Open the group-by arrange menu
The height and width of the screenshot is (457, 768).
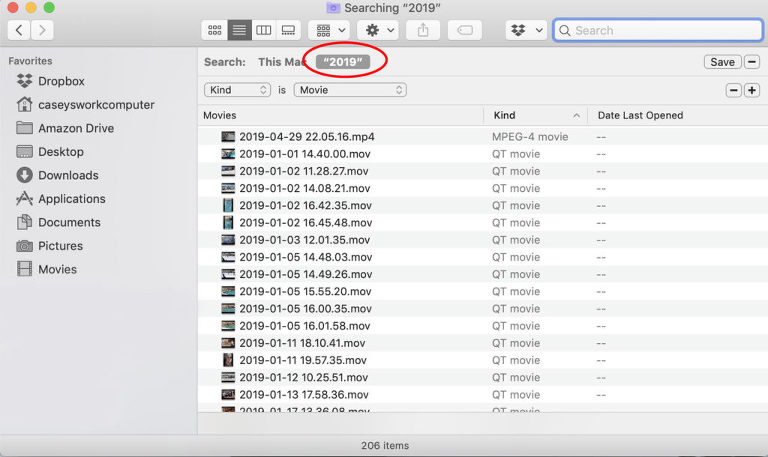coord(329,30)
